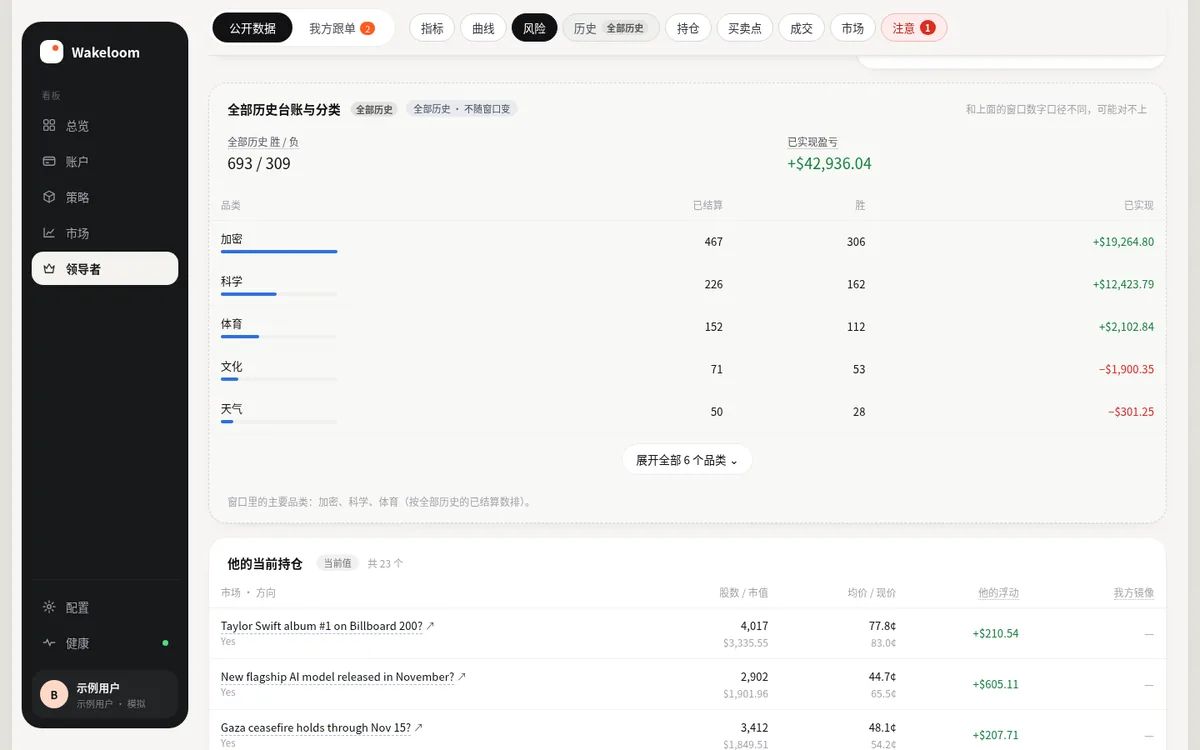Image resolution: width=1200 pixels, height=750 pixels.
Task: Open 策略 via its cube icon
Action: [x=49, y=197]
